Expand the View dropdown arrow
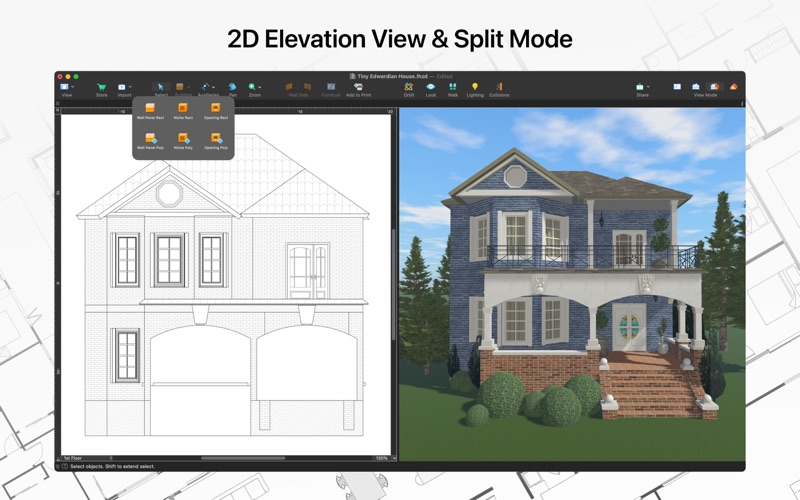Screen dimensions: 800x500 pos(70,87)
